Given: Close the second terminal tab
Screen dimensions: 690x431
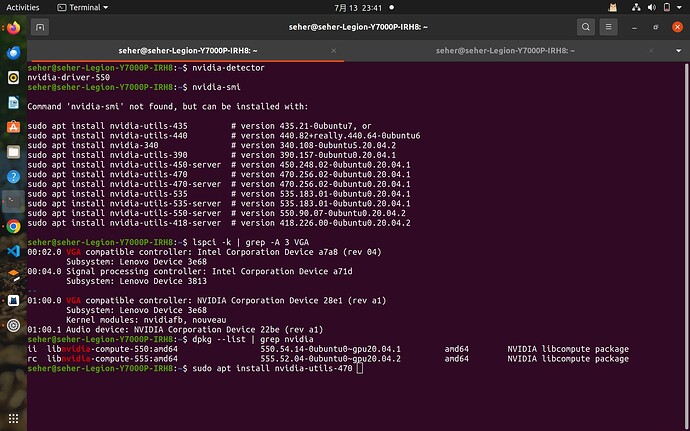Looking at the screenshot, I should (651, 51).
